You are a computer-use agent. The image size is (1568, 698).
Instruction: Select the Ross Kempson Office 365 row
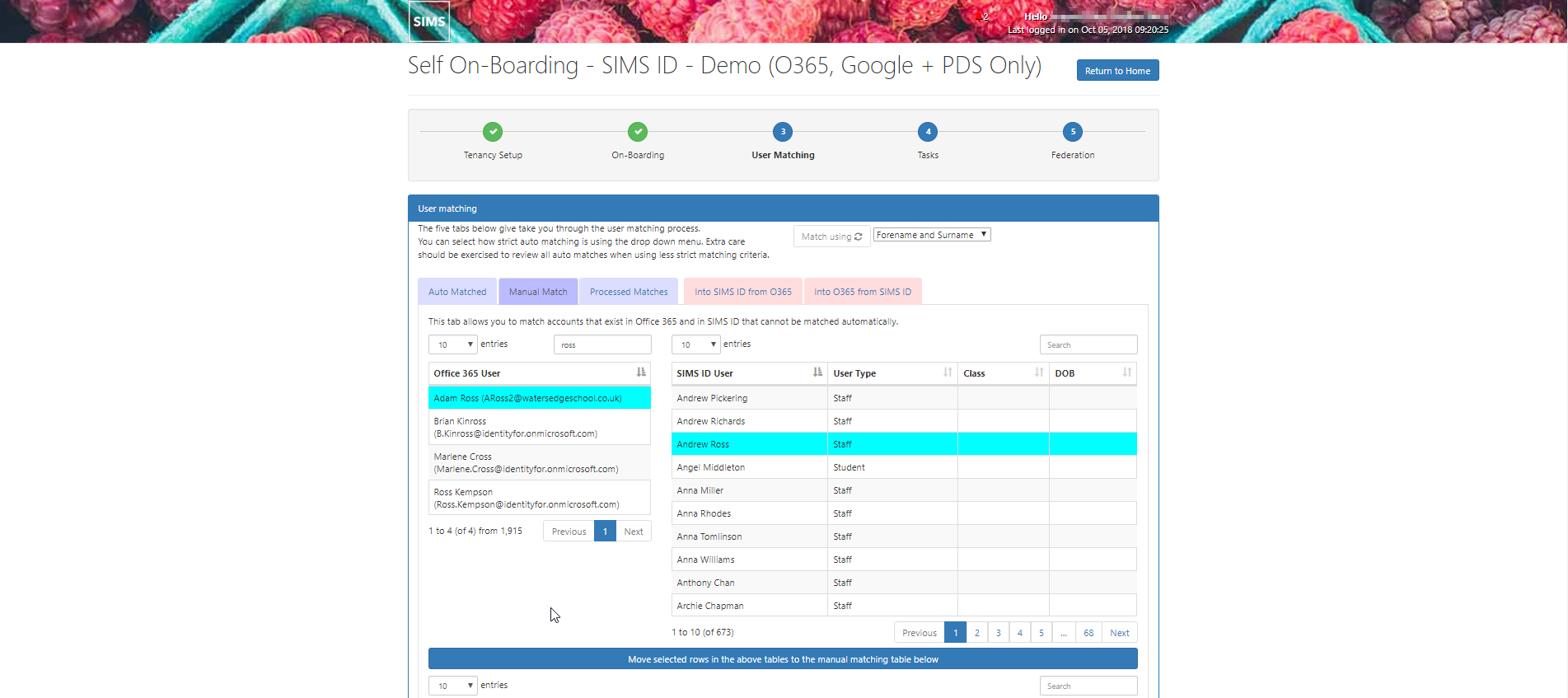540,498
